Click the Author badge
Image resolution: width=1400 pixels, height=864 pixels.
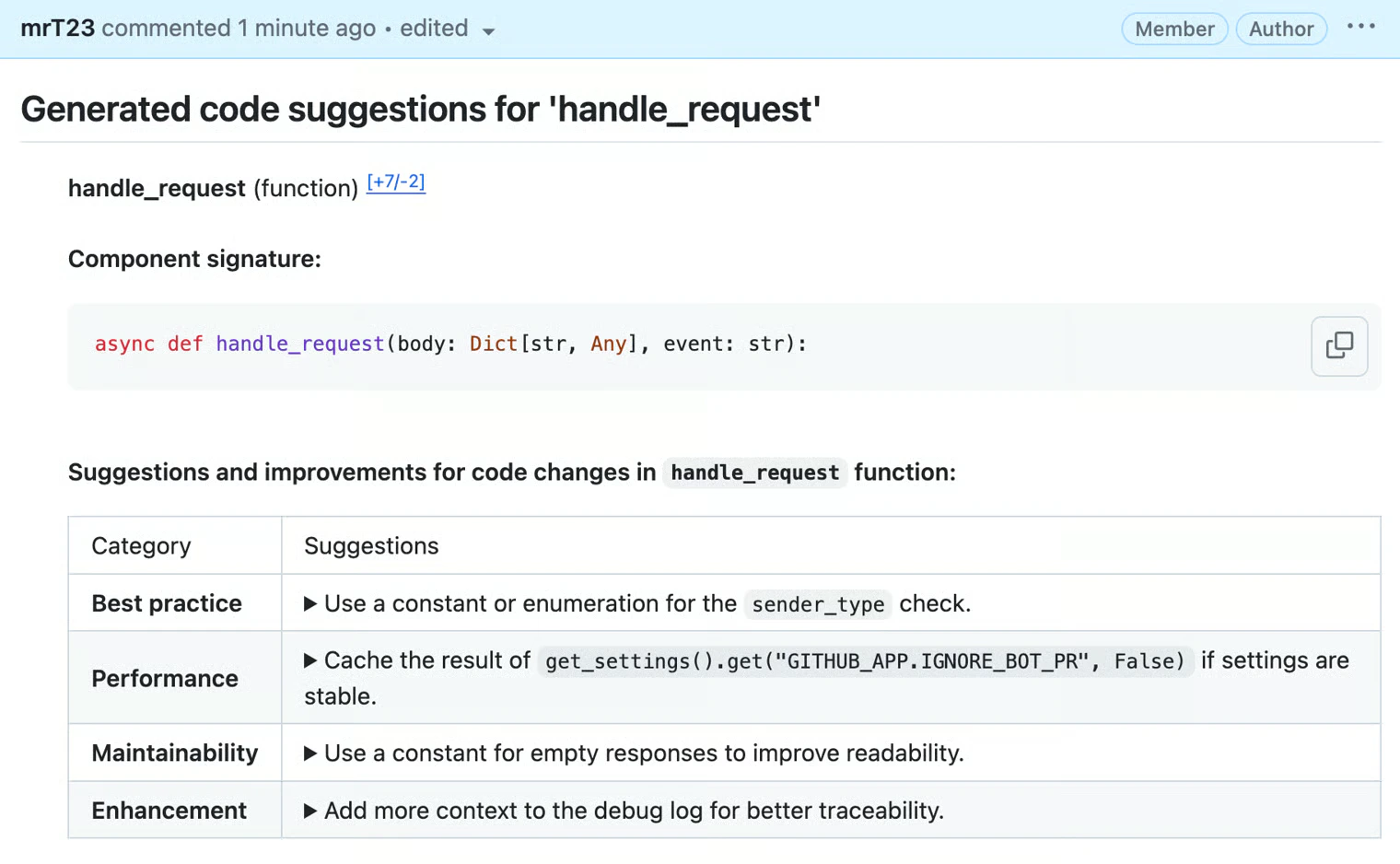point(1280,29)
